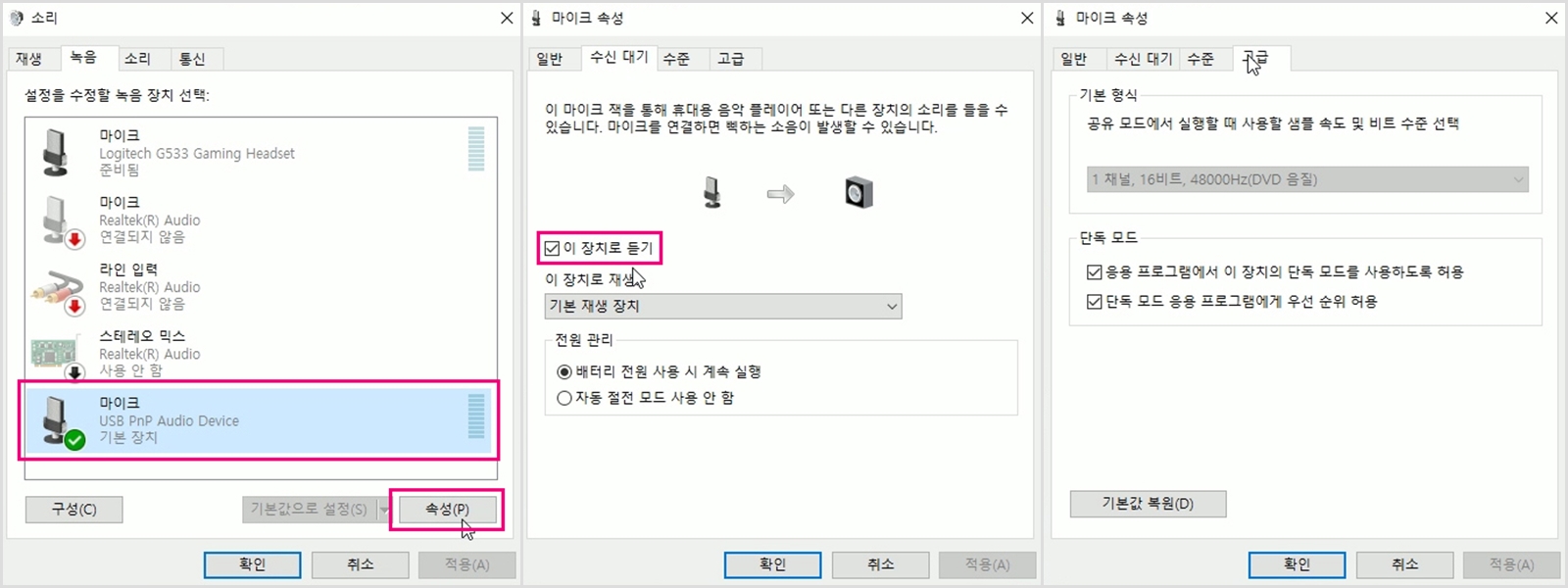Expand the '기본값으로 설정' dropdown arrow
This screenshot has width=1568, height=588.
383,510
